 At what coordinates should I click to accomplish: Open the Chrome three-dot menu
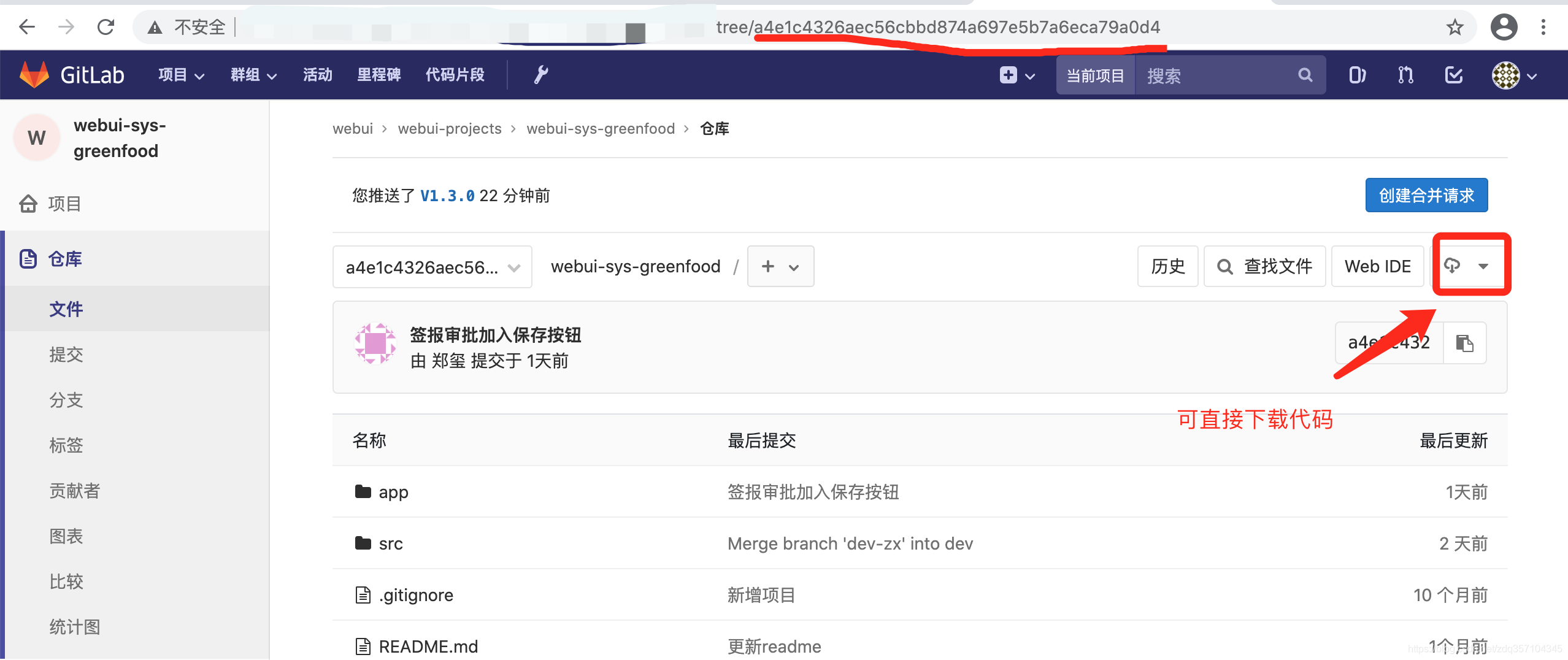1543,27
